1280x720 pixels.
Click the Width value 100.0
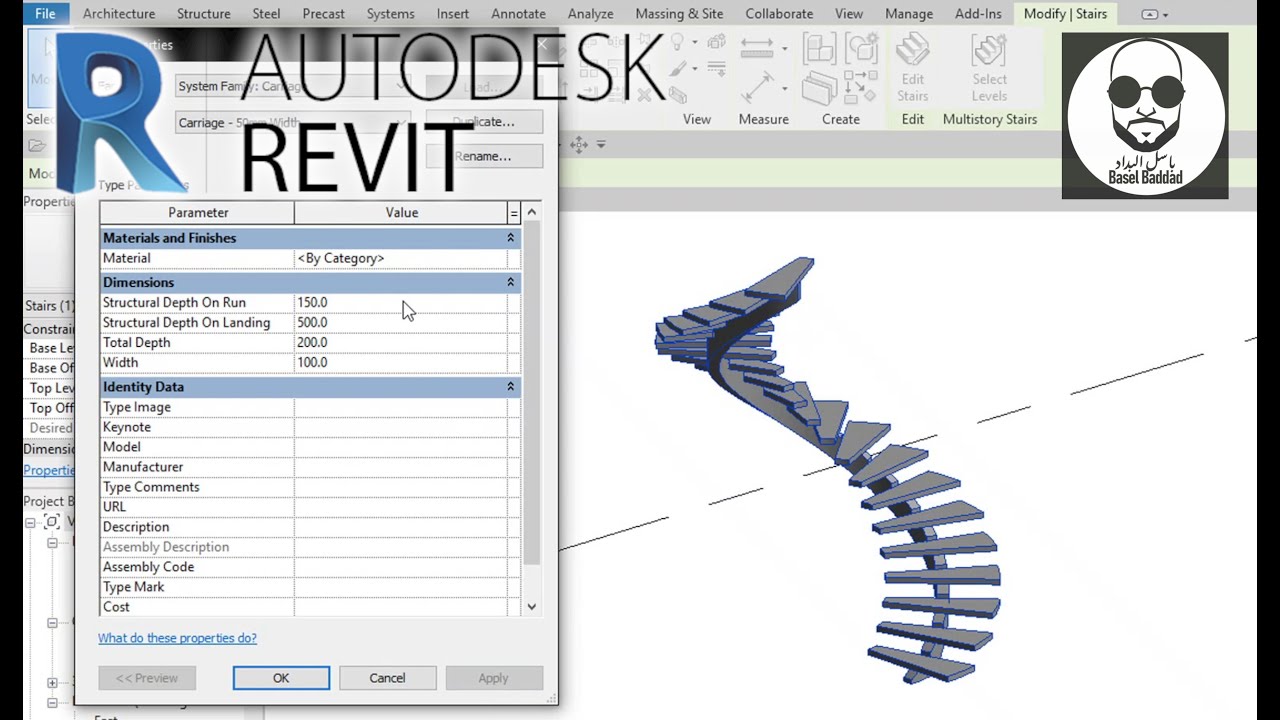tap(400, 362)
